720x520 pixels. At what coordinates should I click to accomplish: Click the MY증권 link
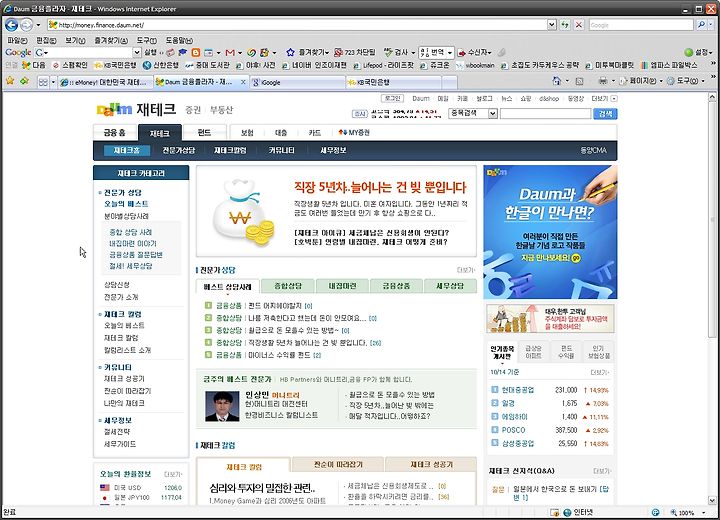point(354,132)
